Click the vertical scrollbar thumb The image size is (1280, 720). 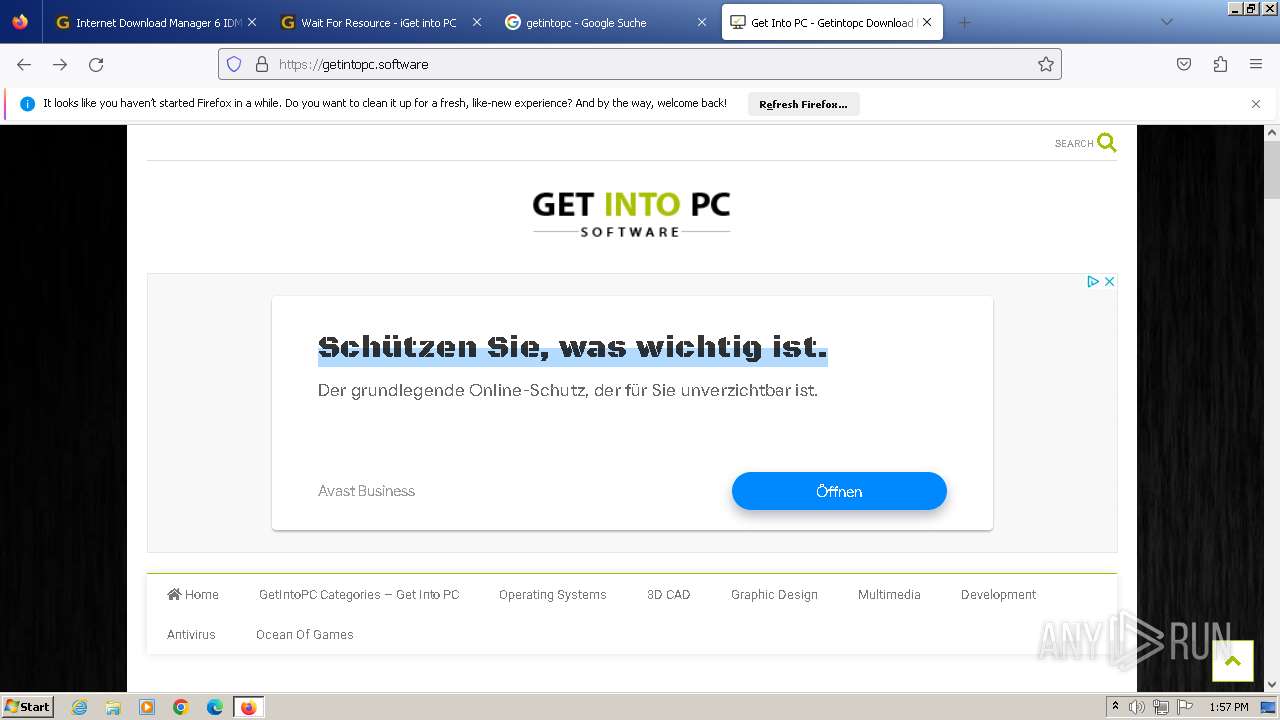click(1272, 170)
